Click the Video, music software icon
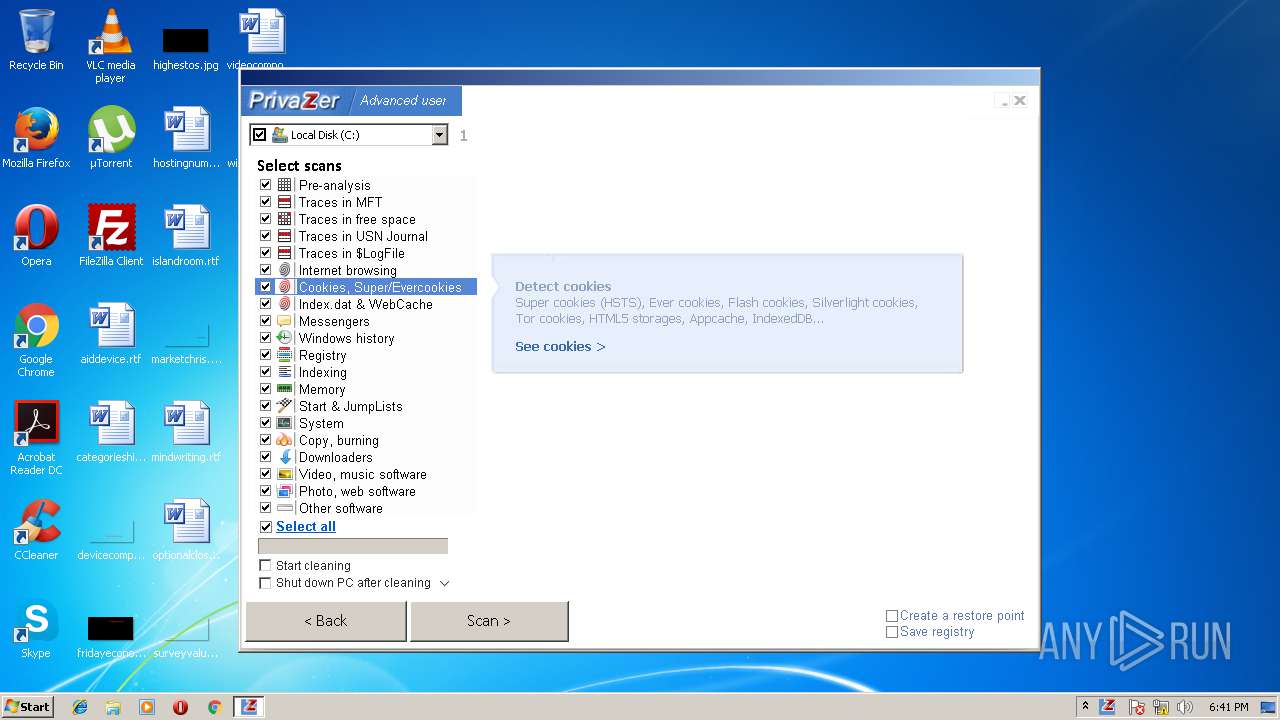 [285, 474]
